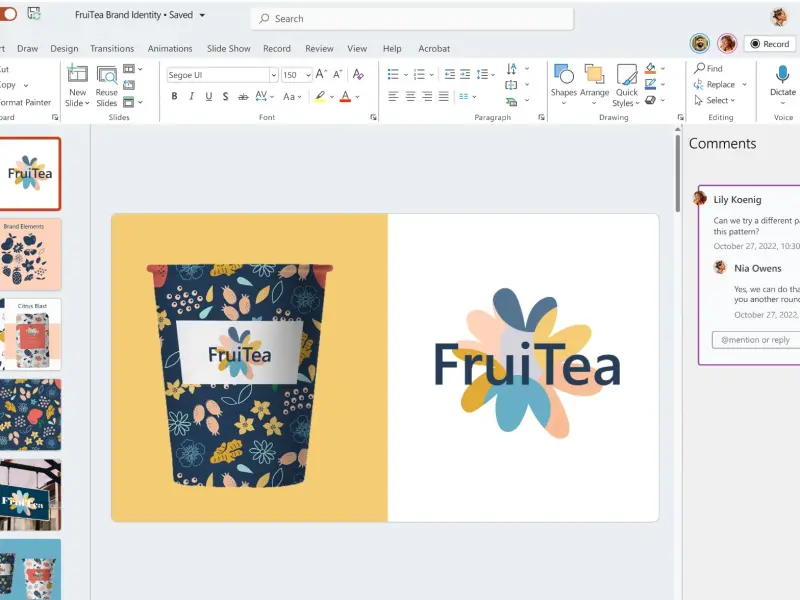Click the slide Layout icon
This screenshot has height=600, width=800.
129,69
